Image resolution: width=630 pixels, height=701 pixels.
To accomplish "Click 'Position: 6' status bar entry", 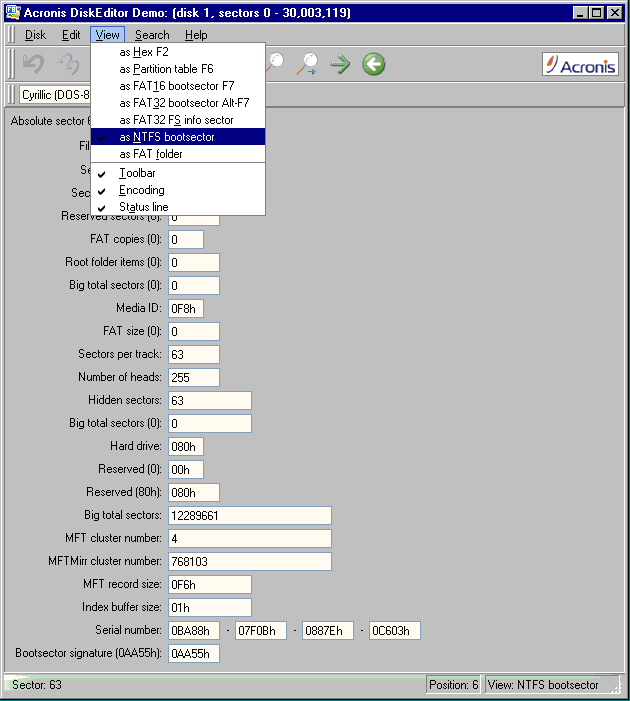I will click(453, 684).
